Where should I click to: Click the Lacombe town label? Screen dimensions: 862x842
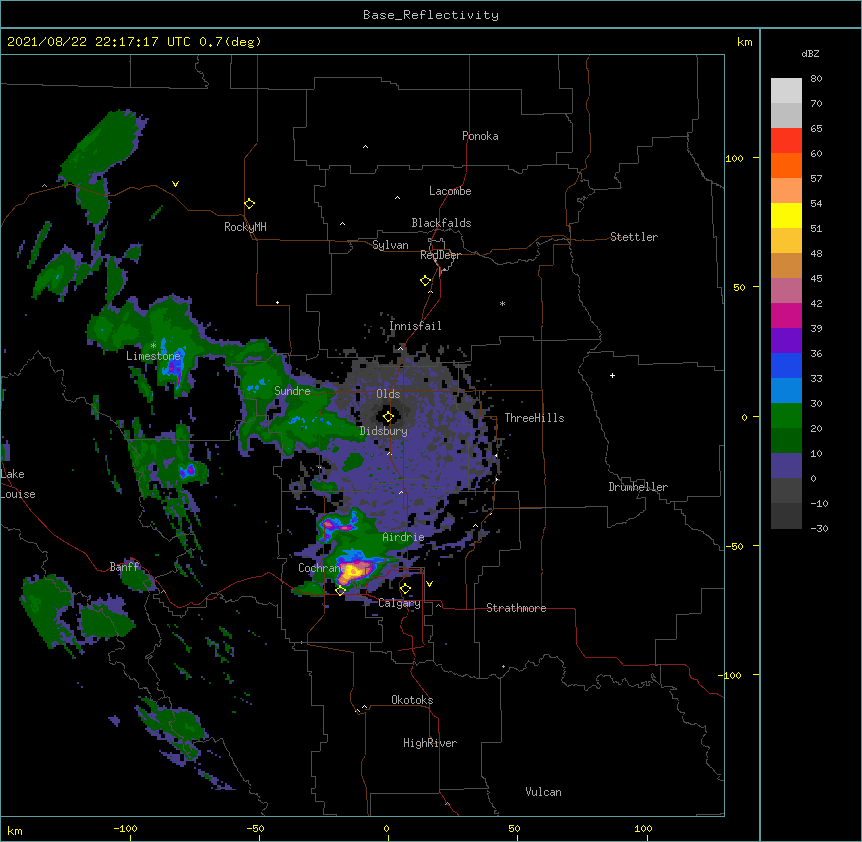coord(450,191)
